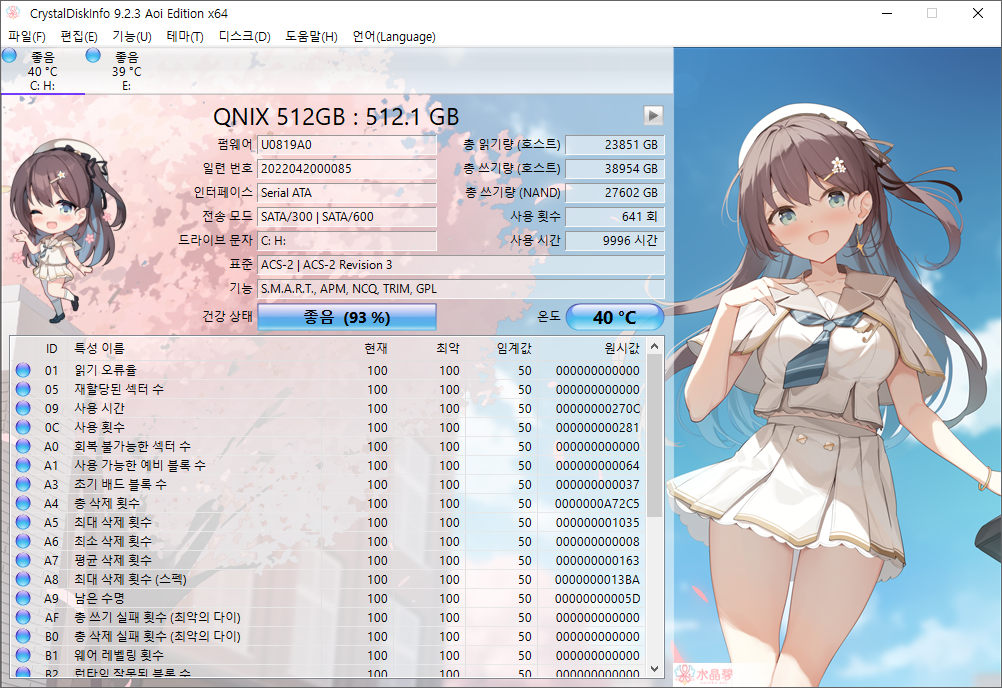The image size is (1002, 688).
Task: Click status orb of attribute 09 사용 시간
Action: 23,408
